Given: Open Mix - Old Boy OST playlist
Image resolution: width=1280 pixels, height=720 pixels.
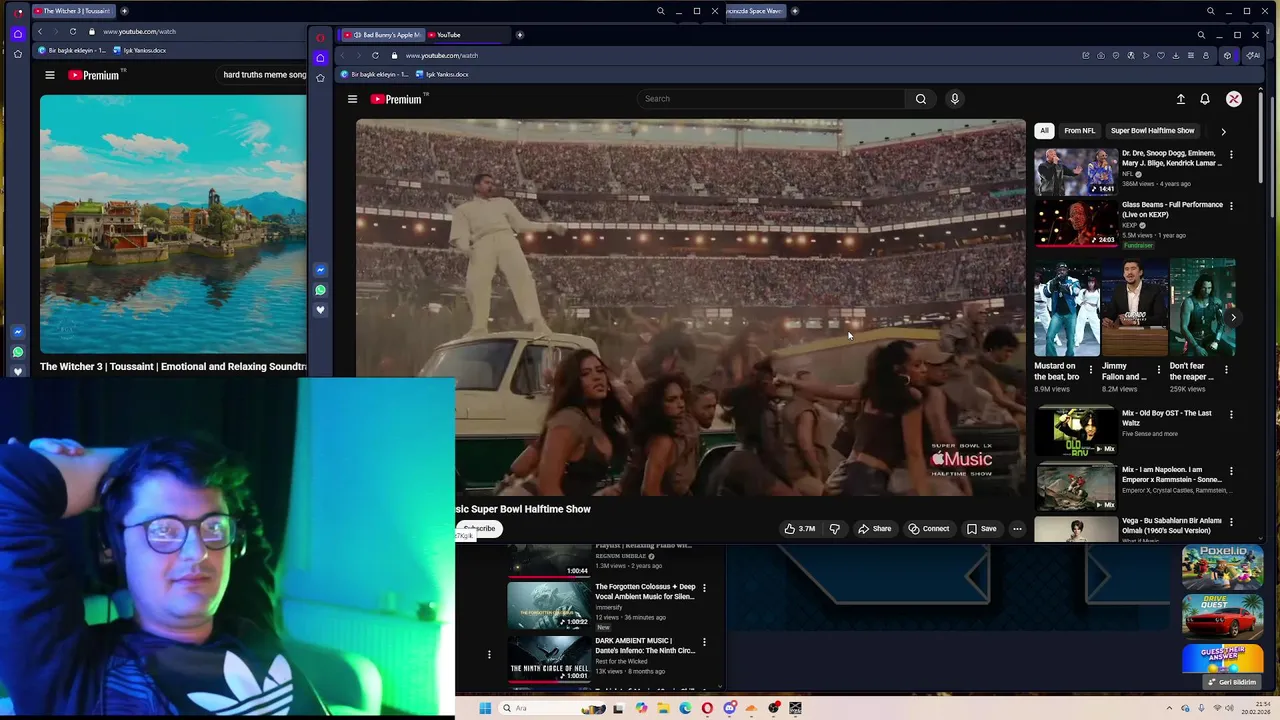Looking at the screenshot, I should [1076, 431].
